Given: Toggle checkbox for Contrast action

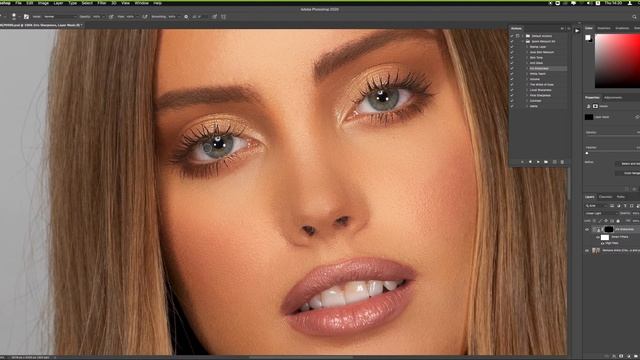Looking at the screenshot, I should (x=512, y=100).
